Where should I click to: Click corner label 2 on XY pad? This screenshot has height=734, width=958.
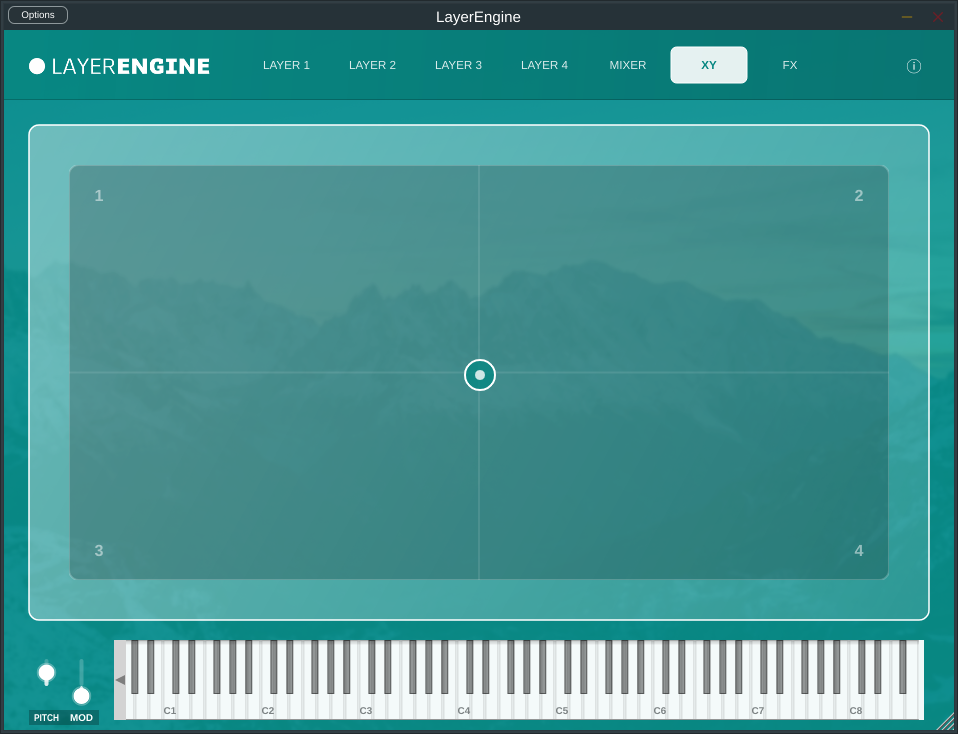[x=858, y=196]
